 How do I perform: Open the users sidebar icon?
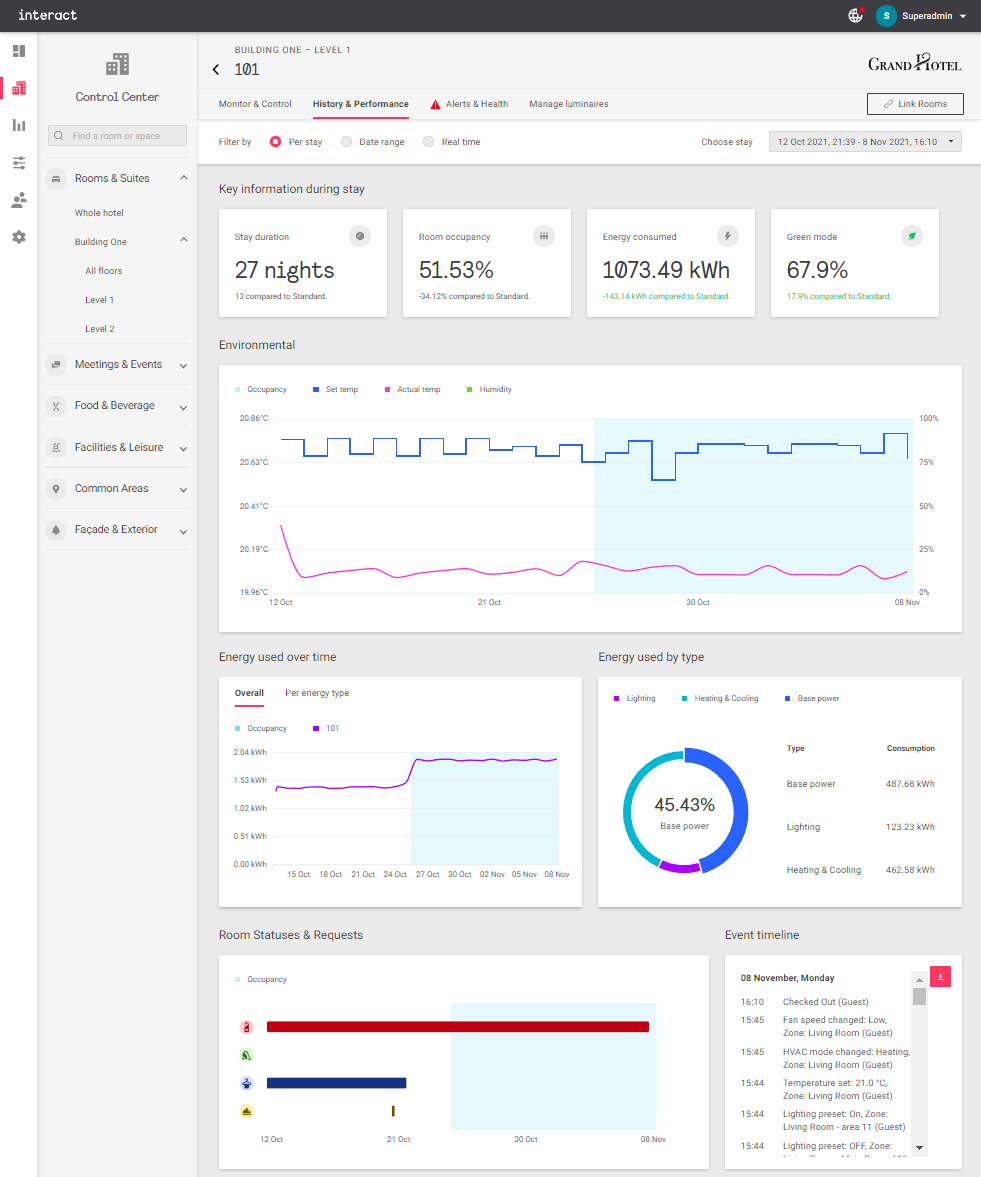[x=19, y=200]
